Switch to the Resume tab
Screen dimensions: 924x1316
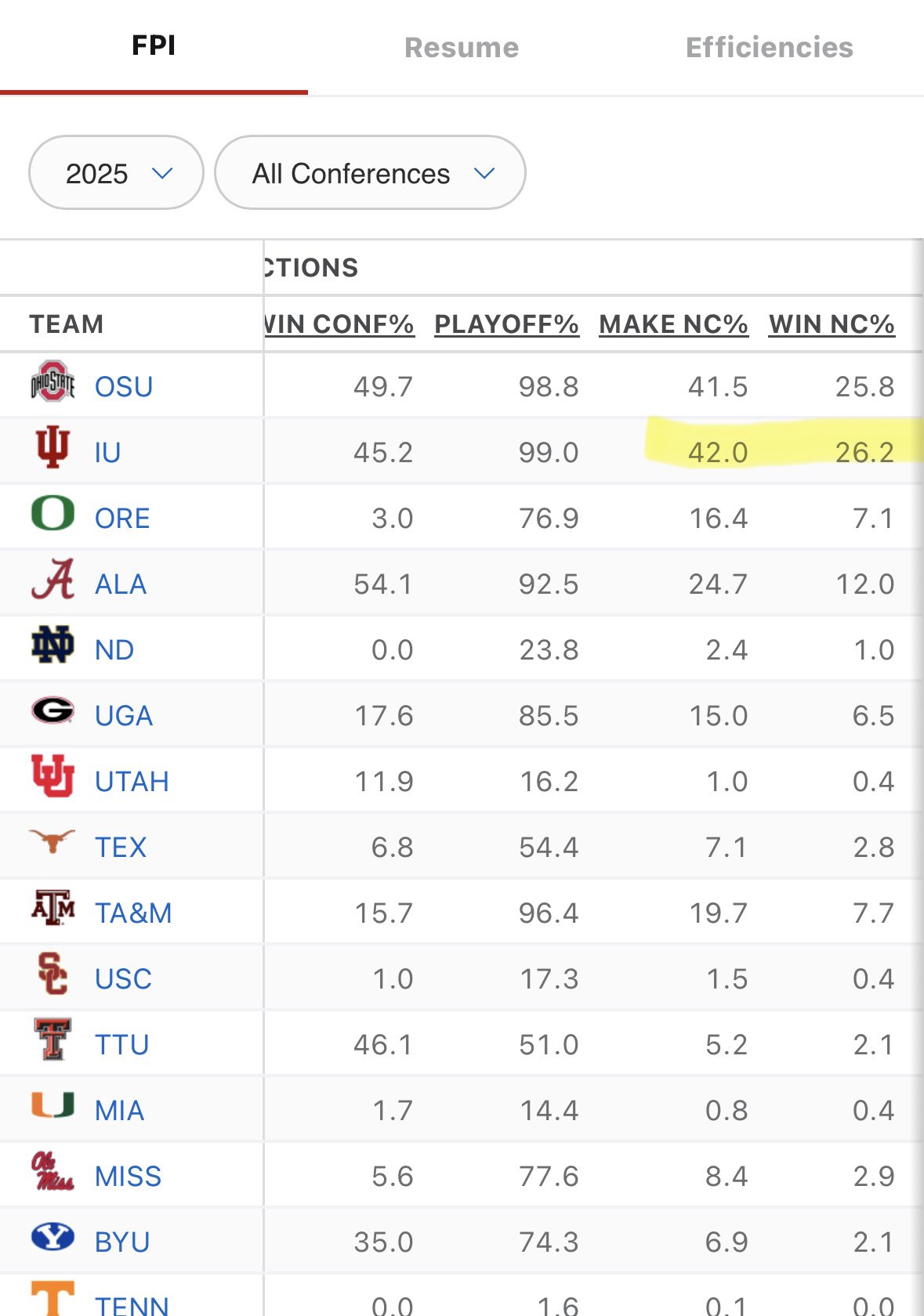(462, 48)
